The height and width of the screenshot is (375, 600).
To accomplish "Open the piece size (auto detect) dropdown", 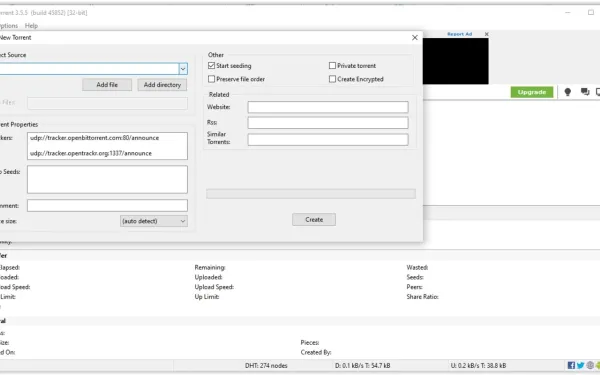I will pos(154,221).
